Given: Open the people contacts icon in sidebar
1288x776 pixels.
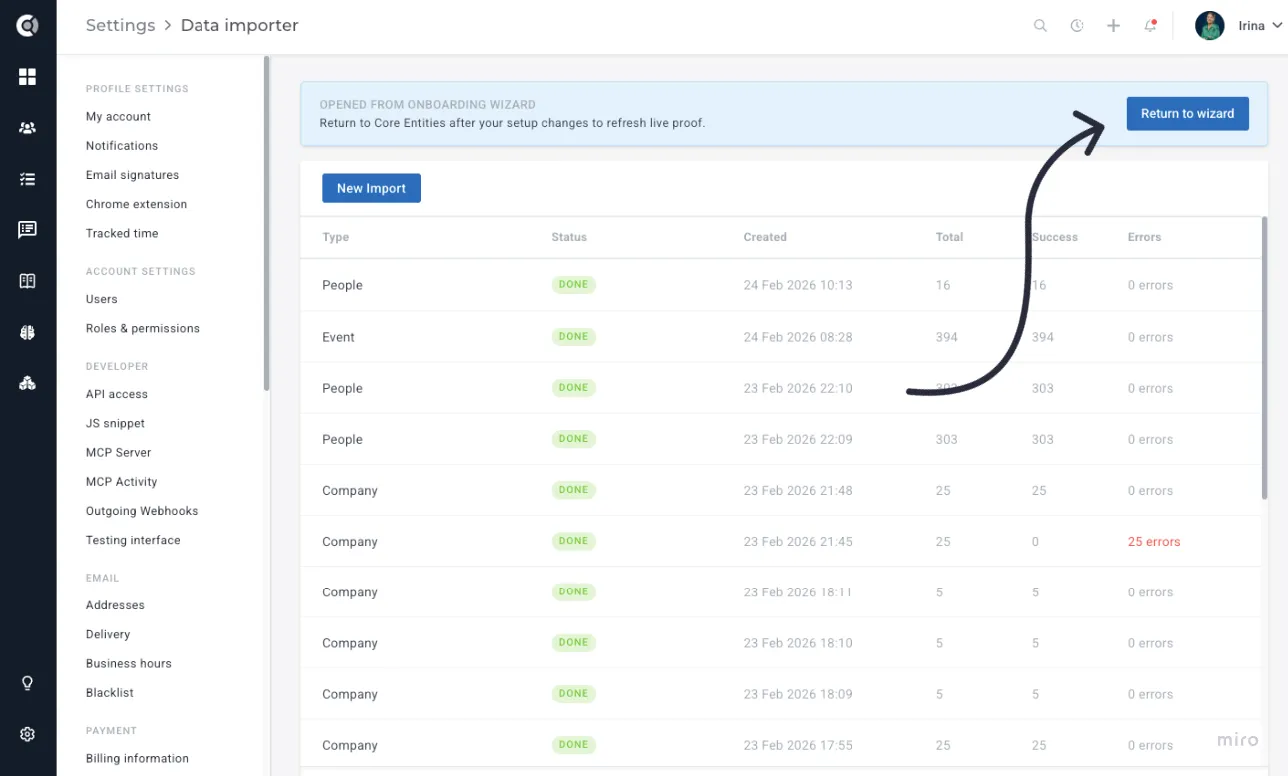Looking at the screenshot, I should point(27,128).
